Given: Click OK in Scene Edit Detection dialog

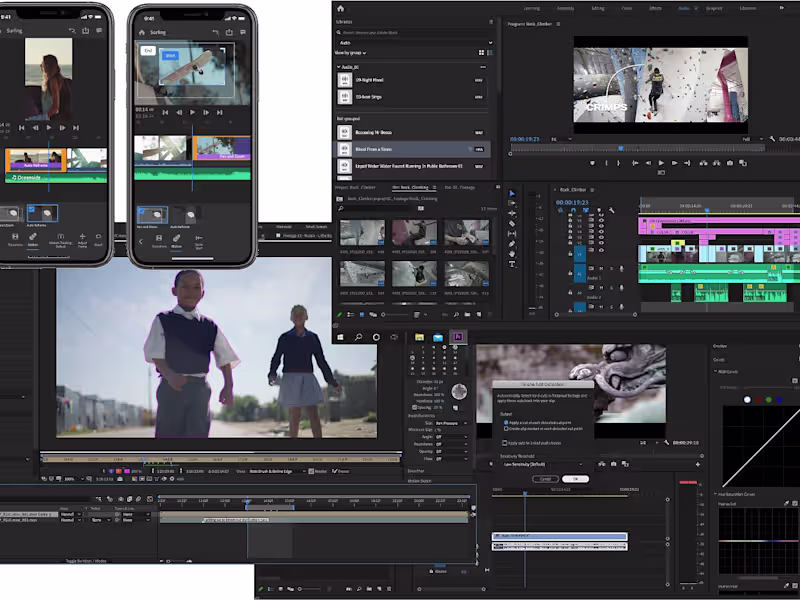Looking at the screenshot, I should click(575, 479).
